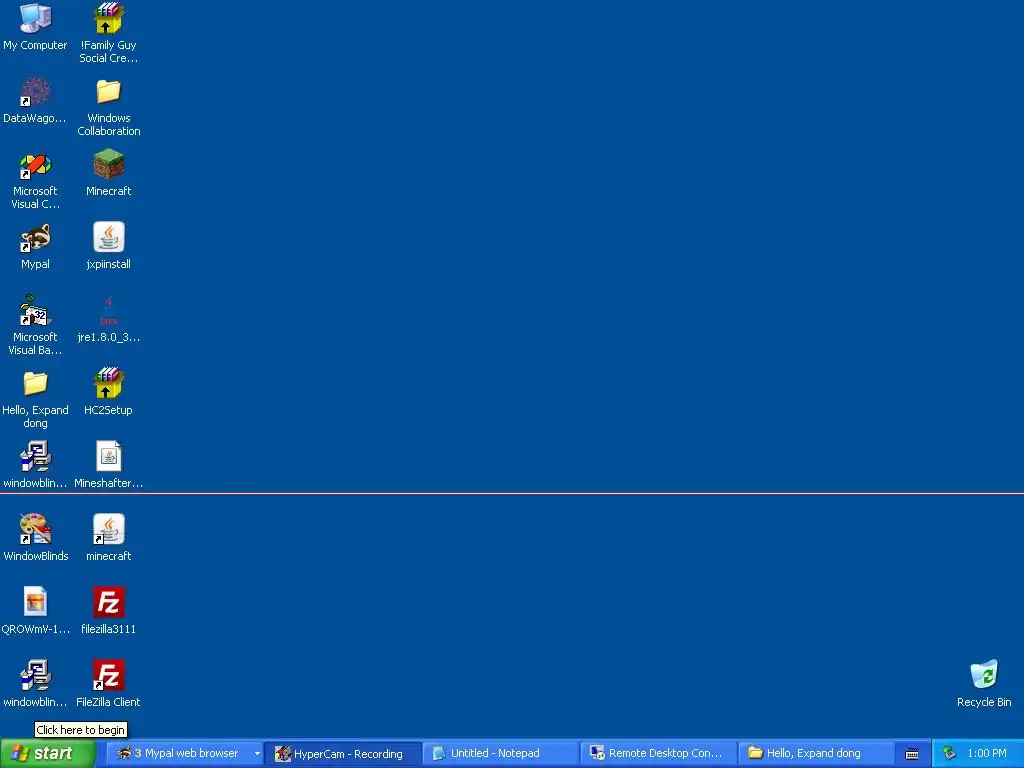Select the Windows Collaboration folder
1024x768 pixels.
pos(108,91)
